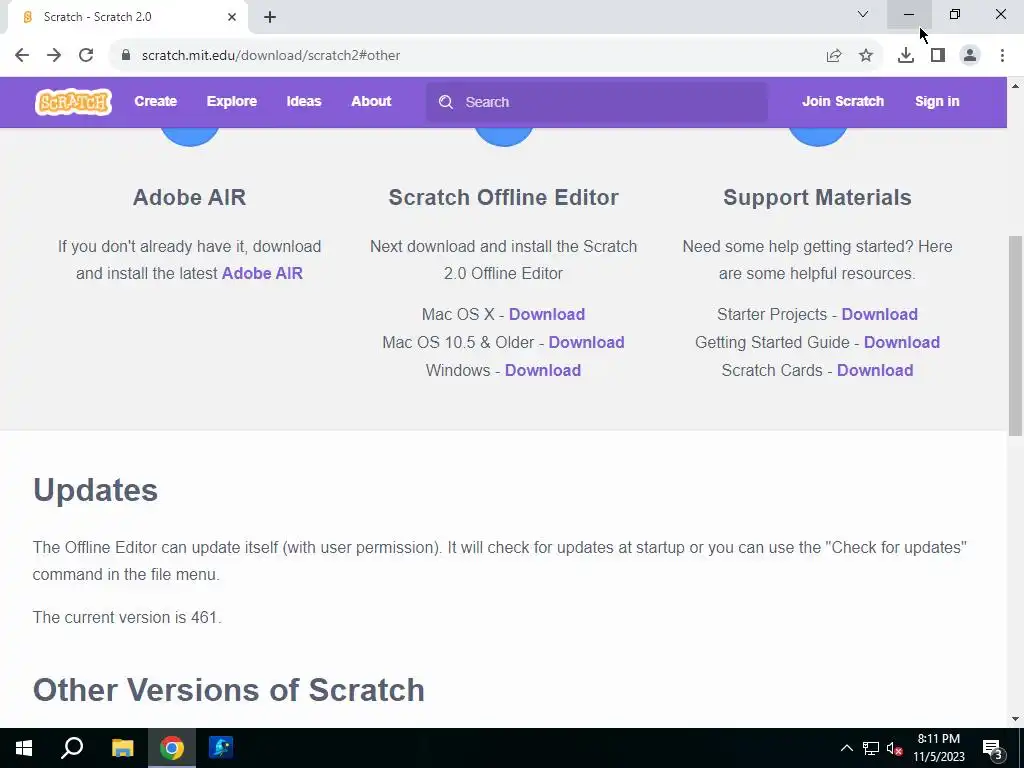Open Windows Start menu
The image size is (1024, 768).
tap(24, 748)
